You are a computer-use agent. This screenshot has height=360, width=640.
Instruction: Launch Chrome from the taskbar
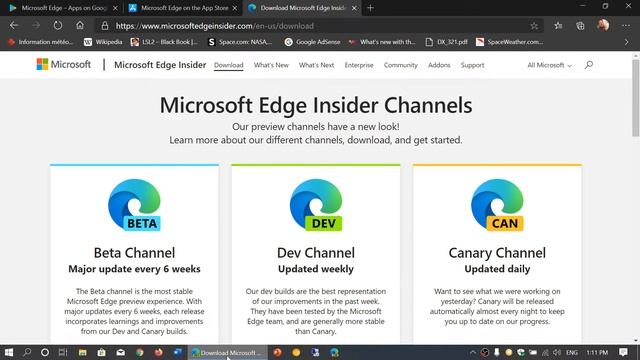140,352
